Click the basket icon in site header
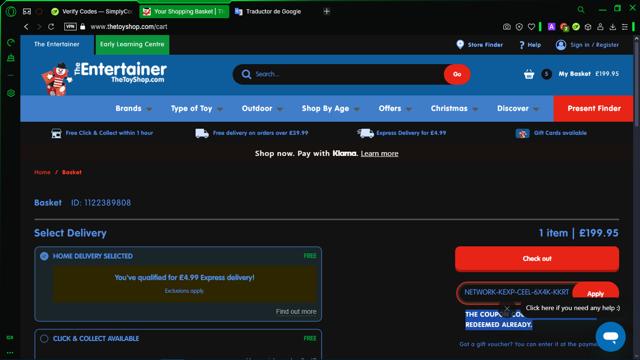Screen dimensions: 640x360 pyautogui.click(x=529, y=74)
